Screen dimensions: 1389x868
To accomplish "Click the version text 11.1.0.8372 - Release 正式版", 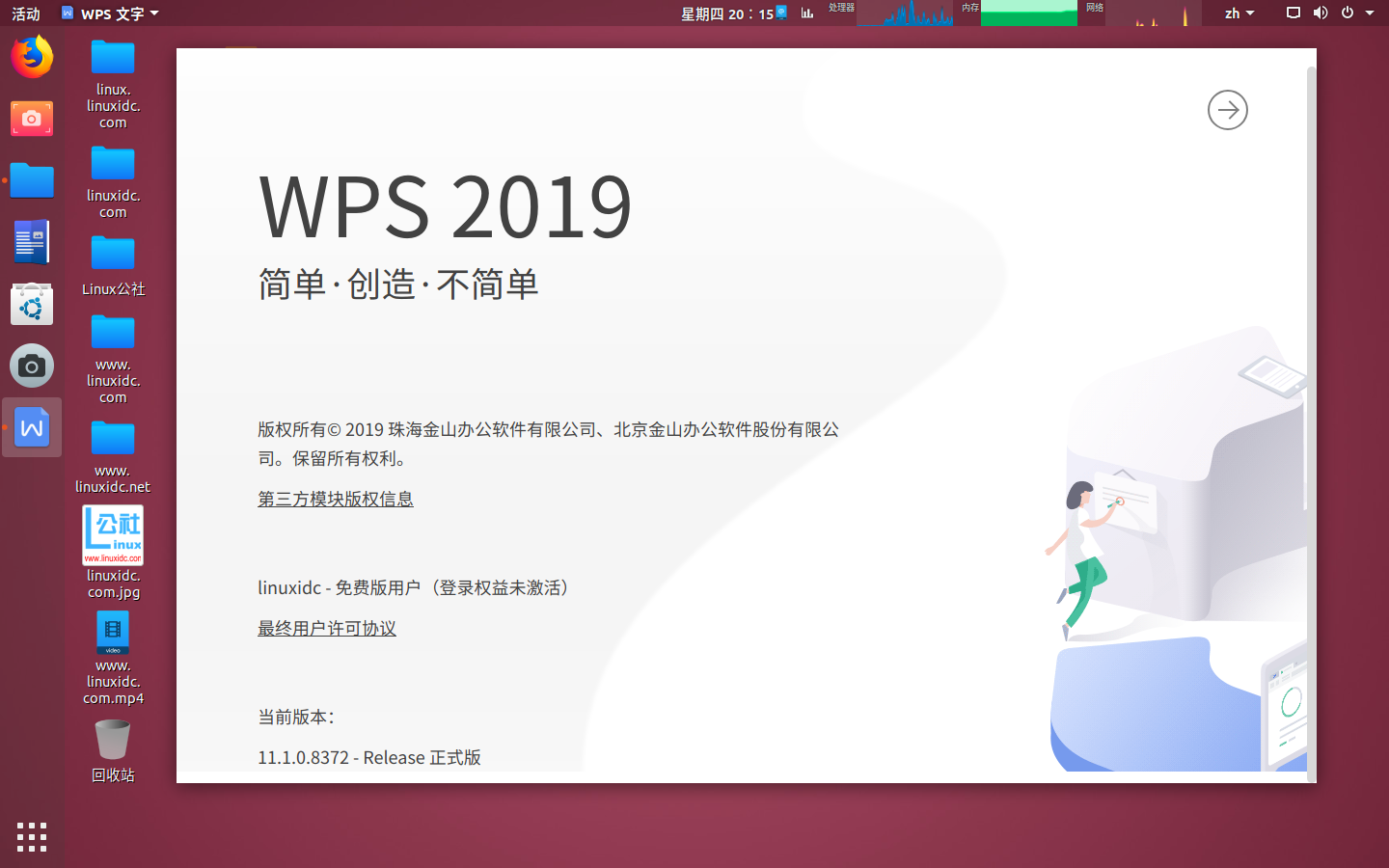I will [369, 757].
